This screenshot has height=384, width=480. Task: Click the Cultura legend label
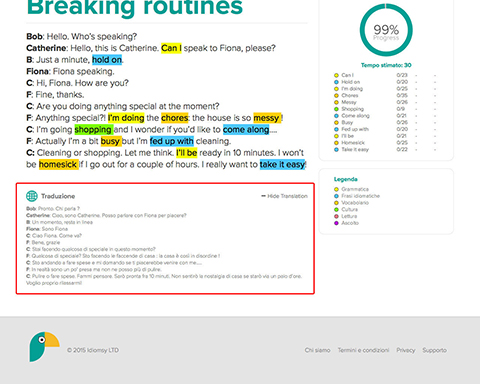(x=350, y=210)
